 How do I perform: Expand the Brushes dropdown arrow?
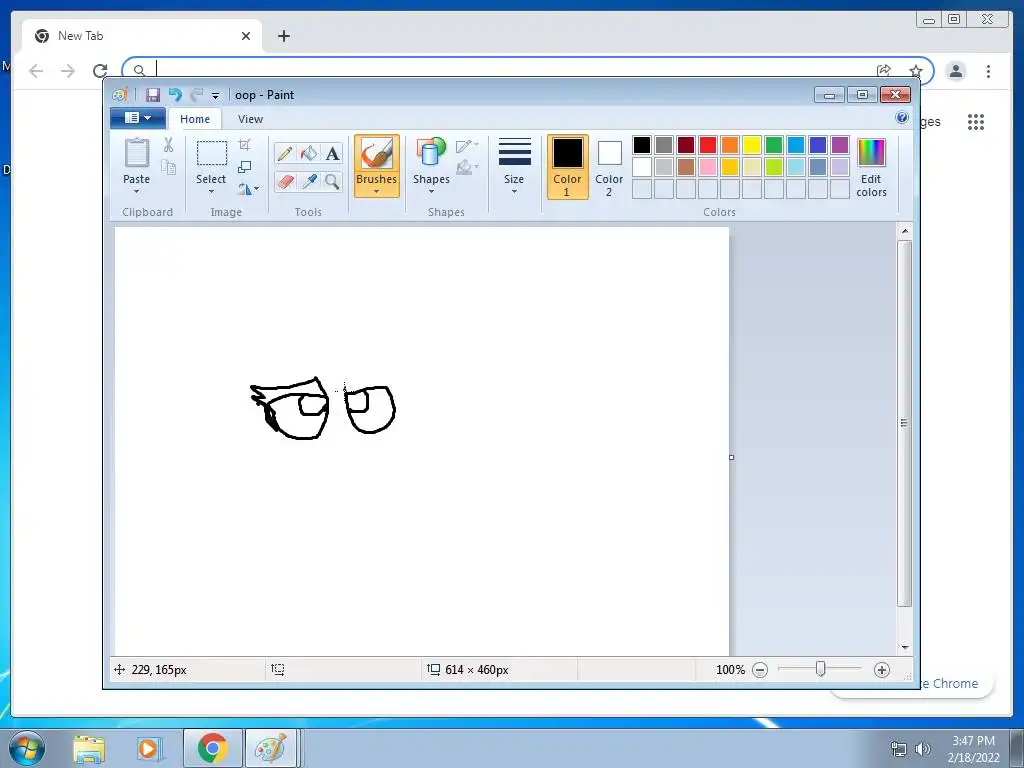coord(377,192)
